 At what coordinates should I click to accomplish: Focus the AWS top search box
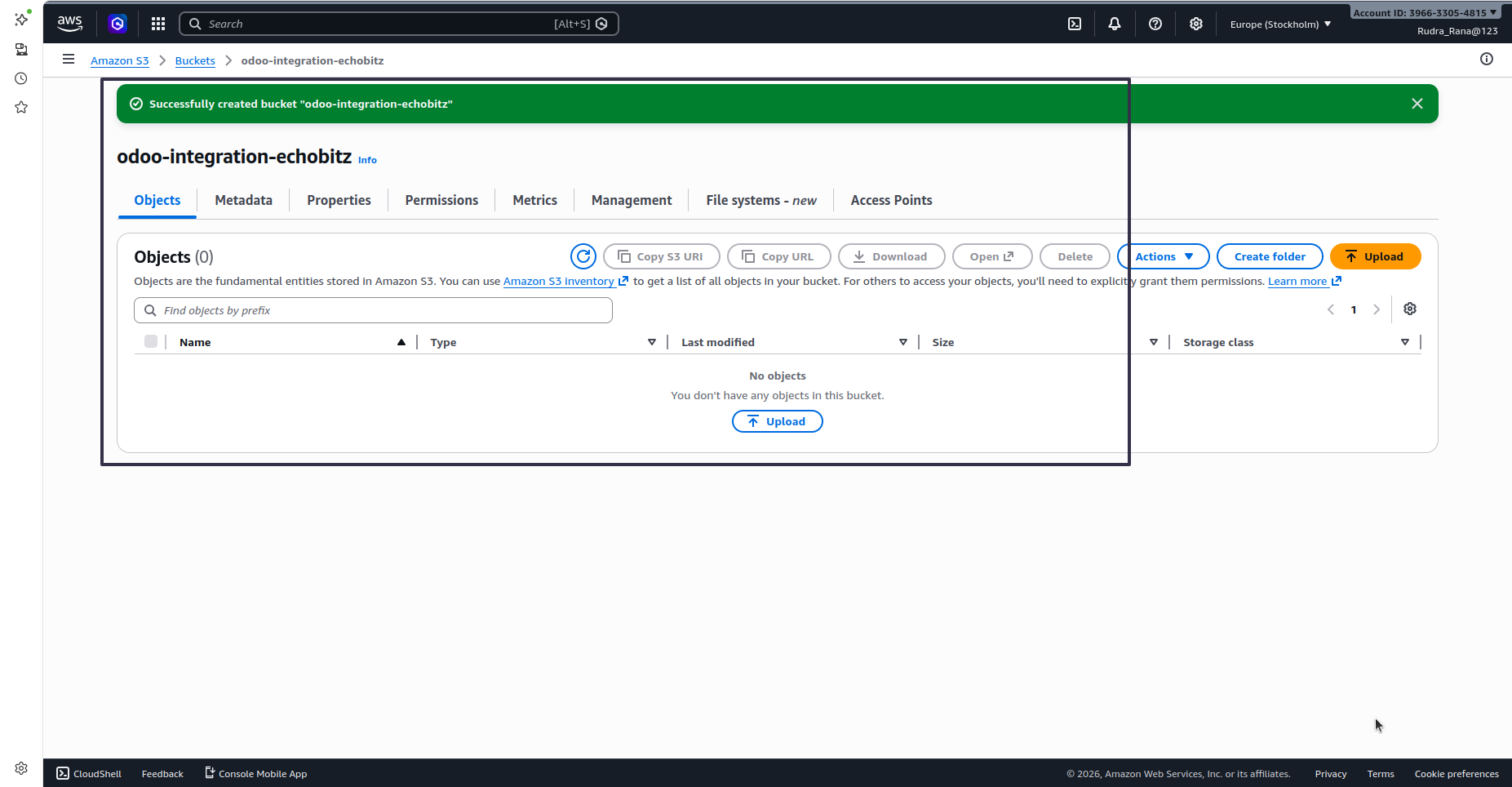[398, 24]
